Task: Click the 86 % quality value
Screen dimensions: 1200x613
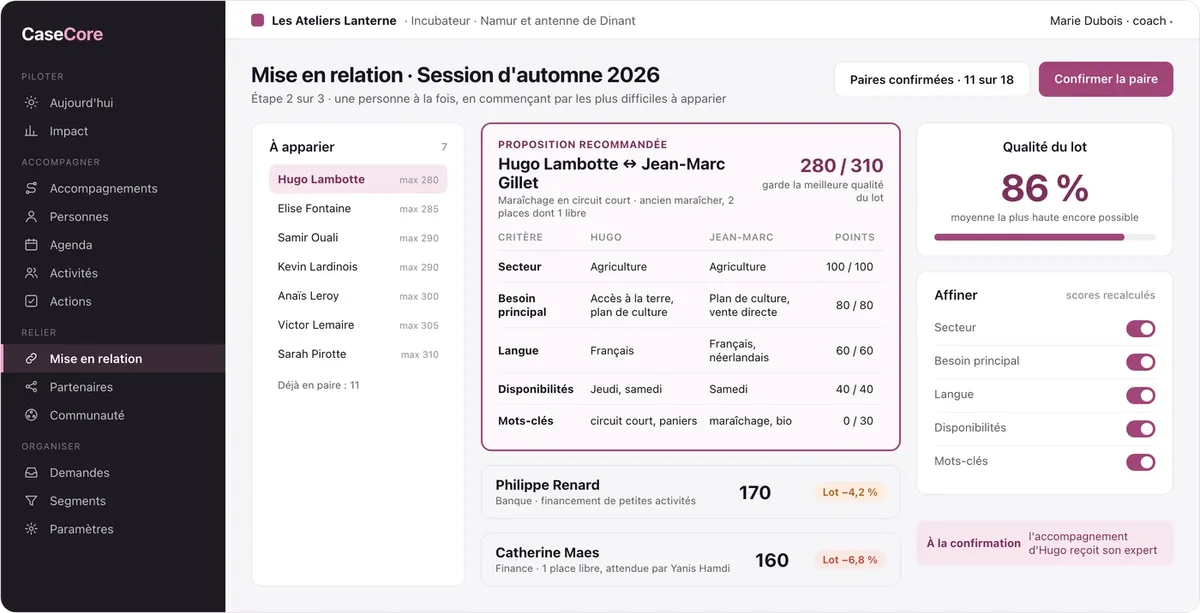Action: pyautogui.click(x=1044, y=188)
